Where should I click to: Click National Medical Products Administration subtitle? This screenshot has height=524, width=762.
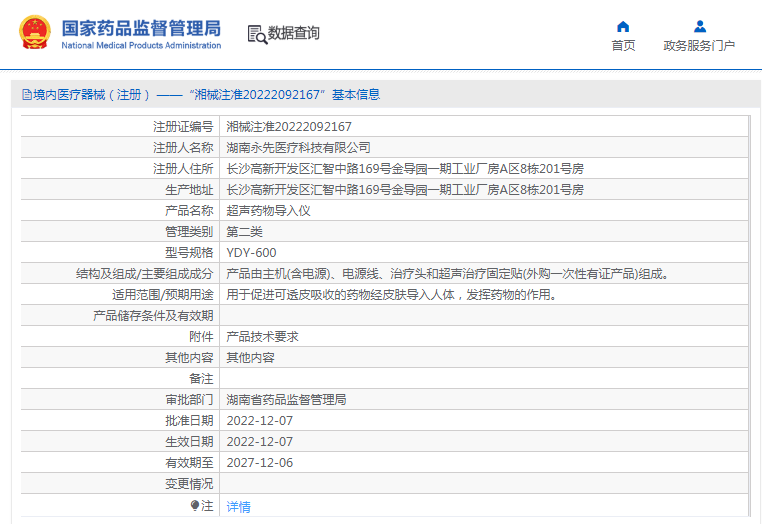(141, 45)
